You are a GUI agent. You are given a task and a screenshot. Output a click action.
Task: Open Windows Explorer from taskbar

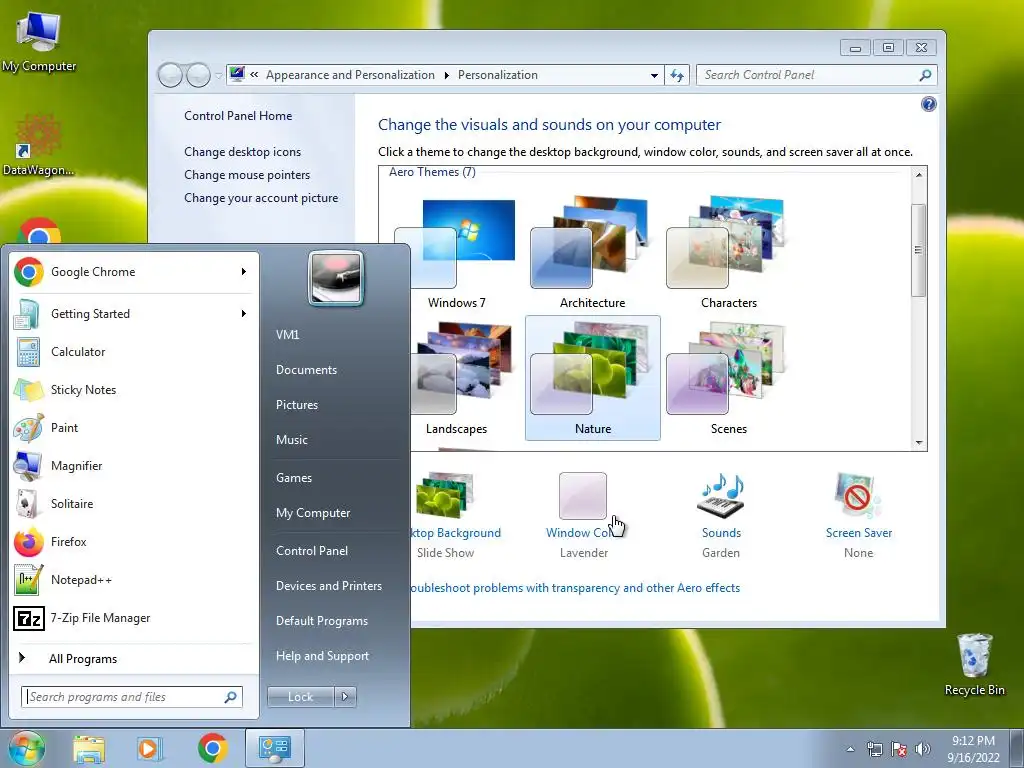[x=89, y=749]
